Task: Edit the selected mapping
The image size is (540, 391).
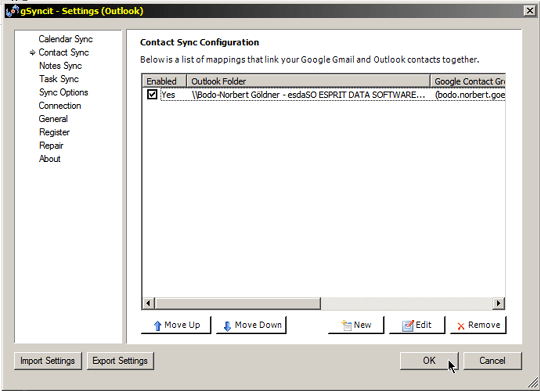Action: pyautogui.click(x=417, y=325)
